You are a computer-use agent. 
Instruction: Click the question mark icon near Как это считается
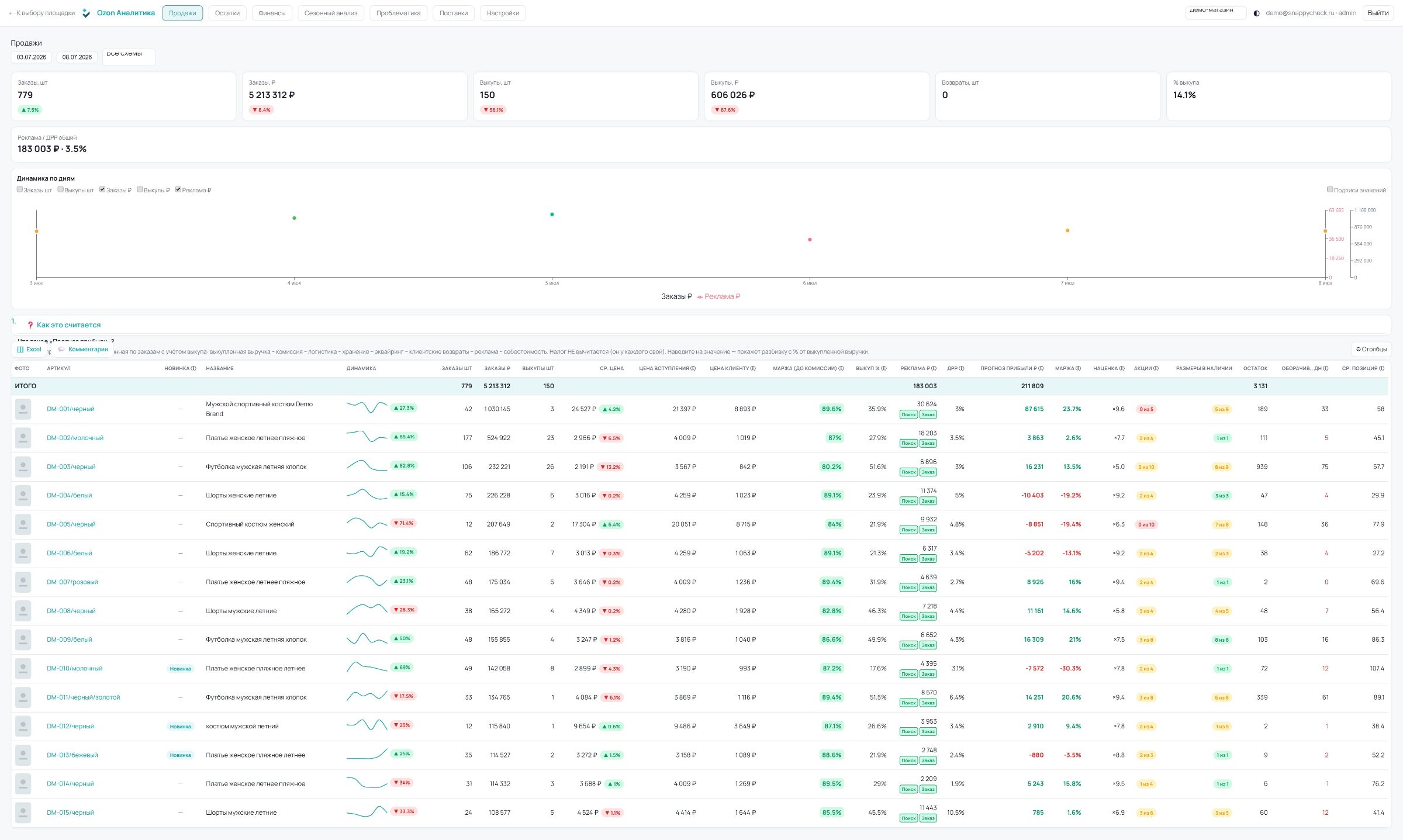(30, 325)
